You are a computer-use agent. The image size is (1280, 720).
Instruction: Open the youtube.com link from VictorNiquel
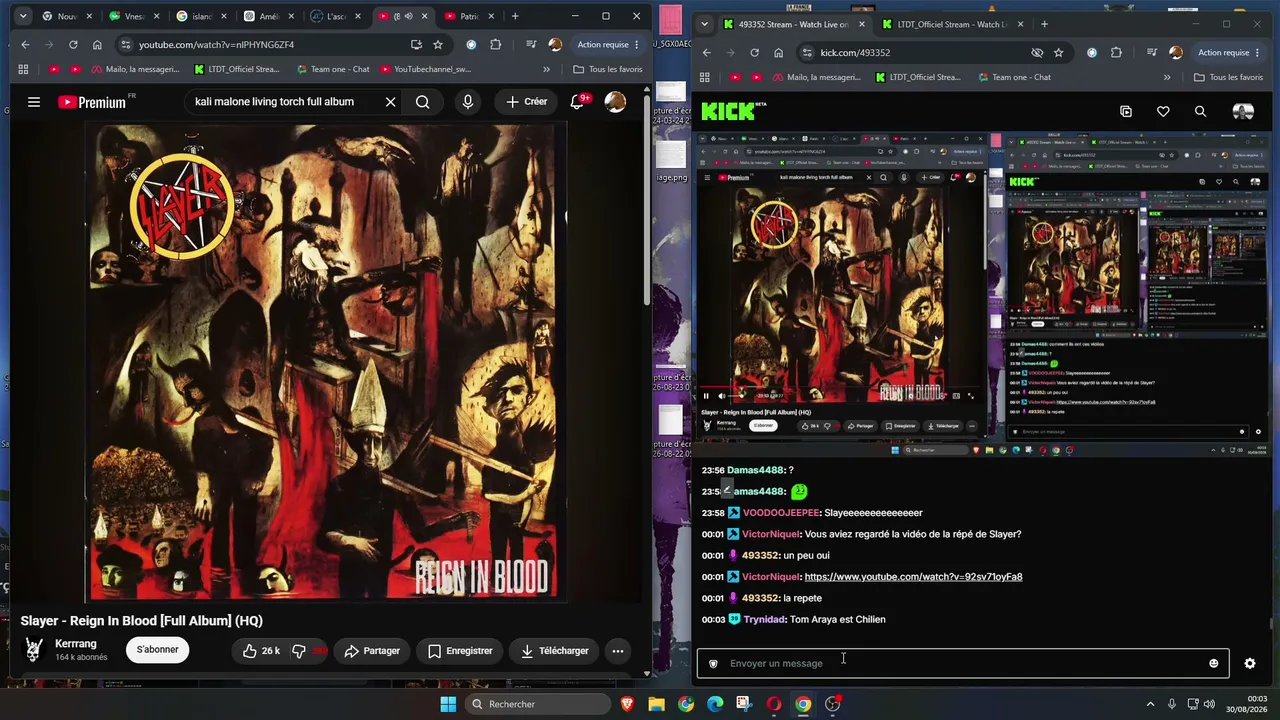(913, 577)
